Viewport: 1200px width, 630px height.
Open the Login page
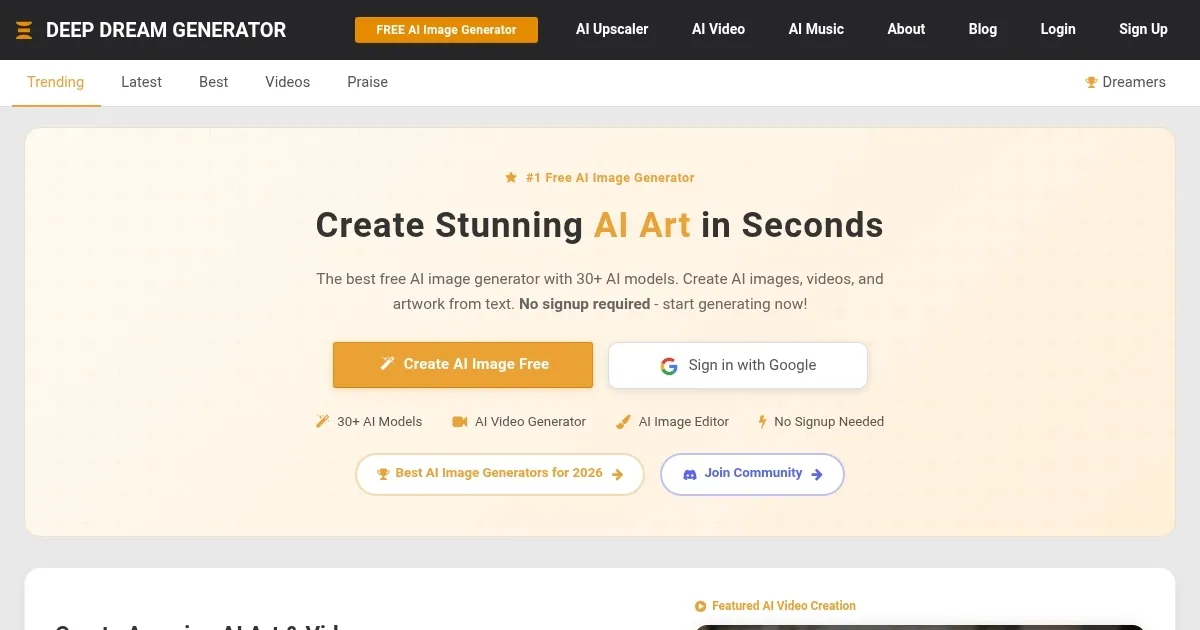pyautogui.click(x=1057, y=29)
